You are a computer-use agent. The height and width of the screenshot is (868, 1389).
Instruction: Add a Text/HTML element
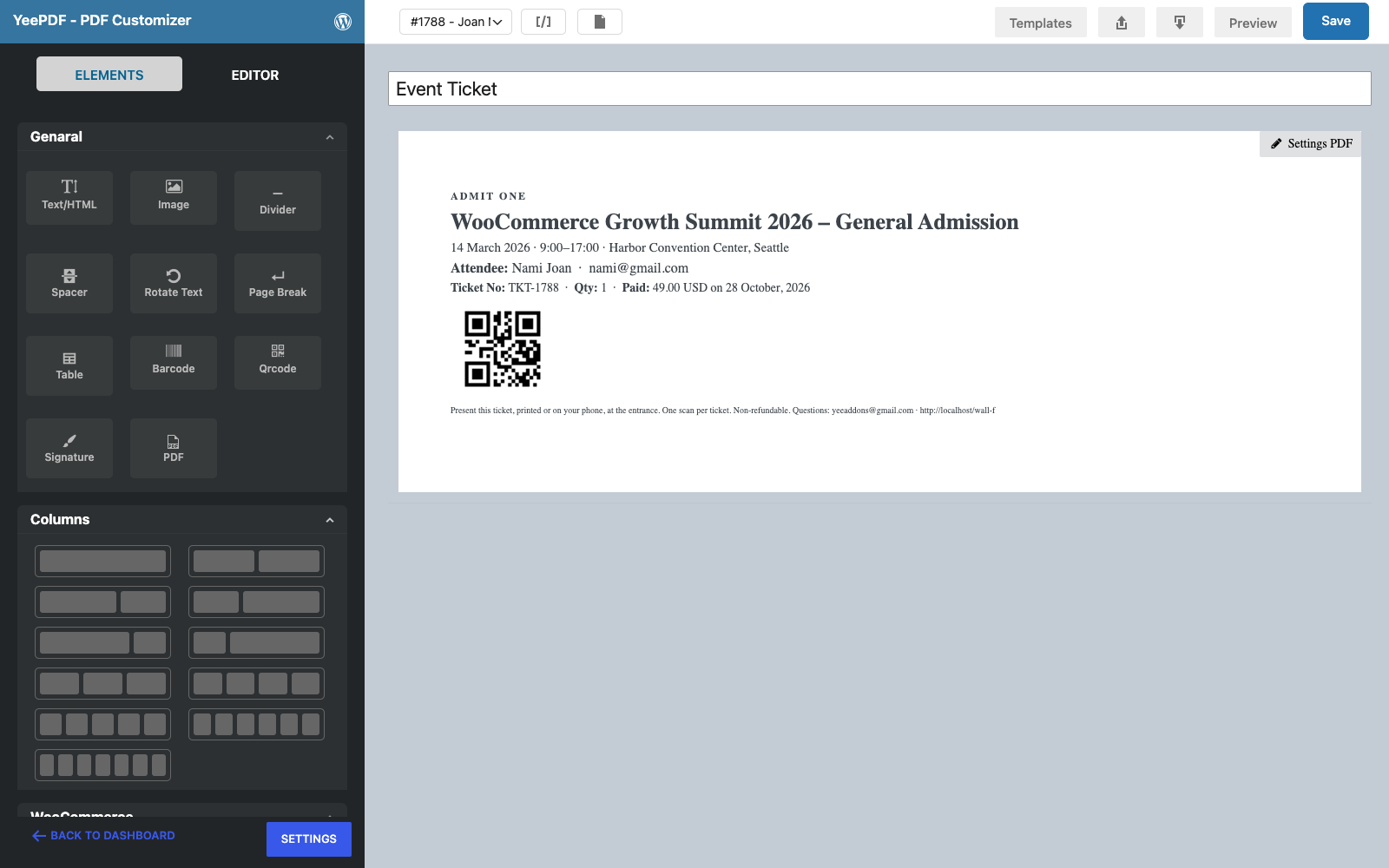[69, 197]
